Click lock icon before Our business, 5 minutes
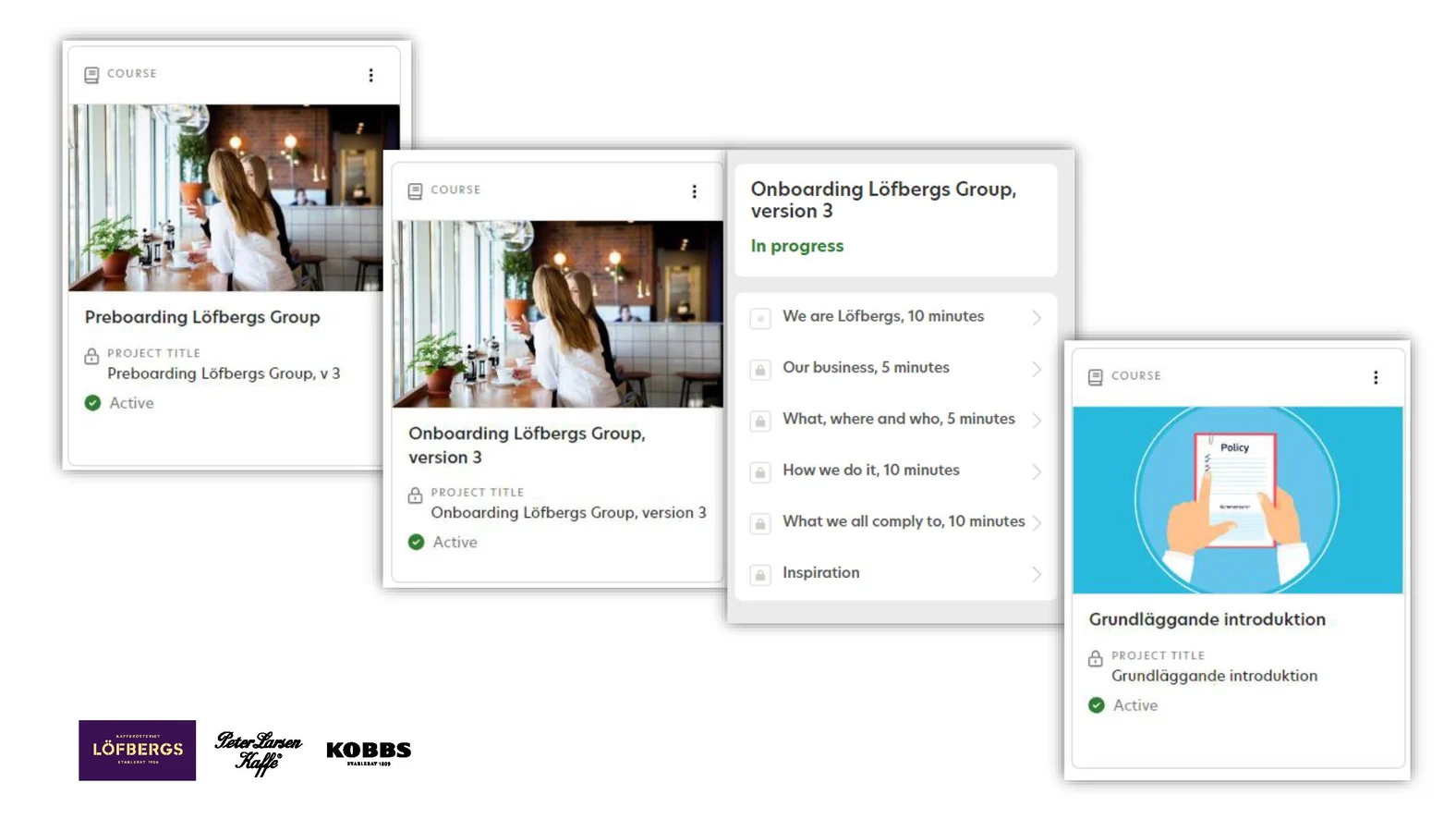 tap(759, 370)
